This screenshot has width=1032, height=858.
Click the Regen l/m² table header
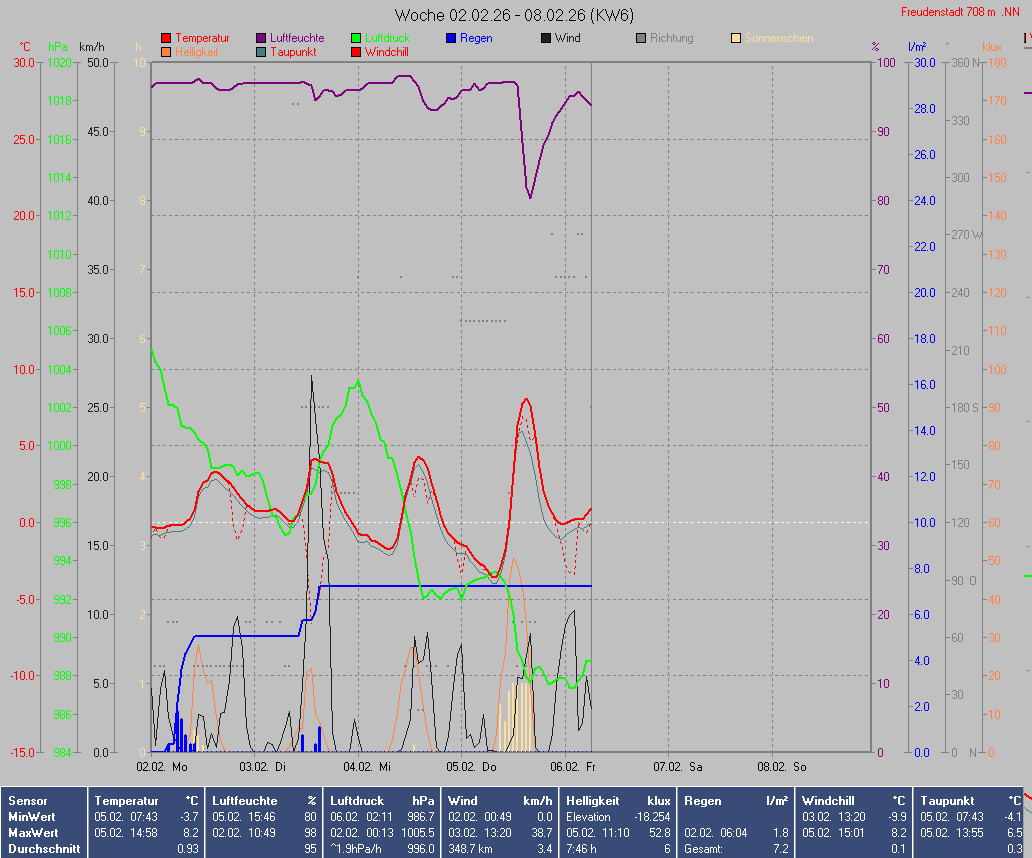click(736, 801)
